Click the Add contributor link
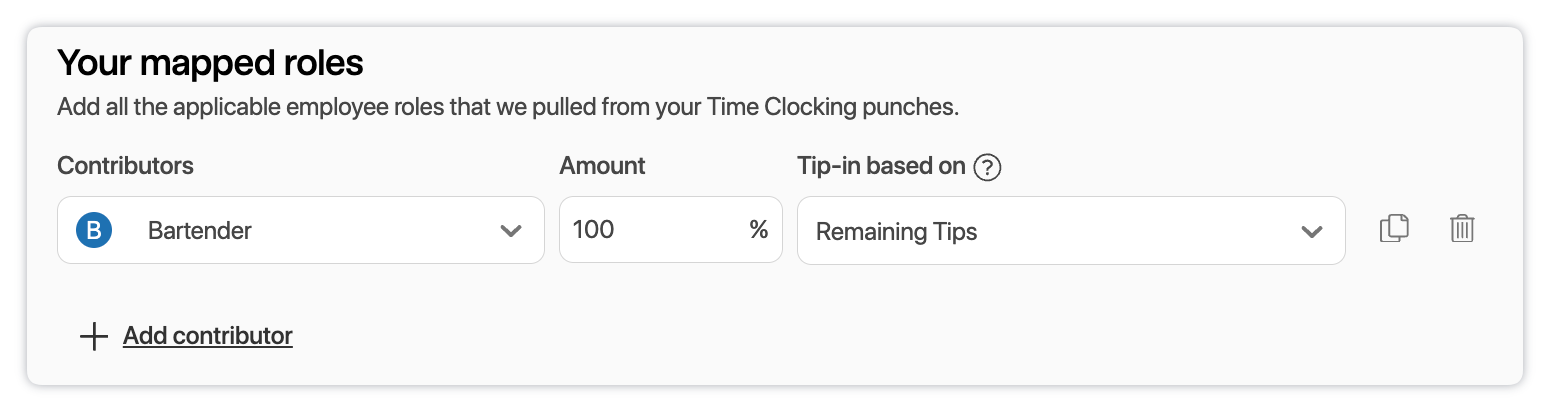 tap(208, 336)
